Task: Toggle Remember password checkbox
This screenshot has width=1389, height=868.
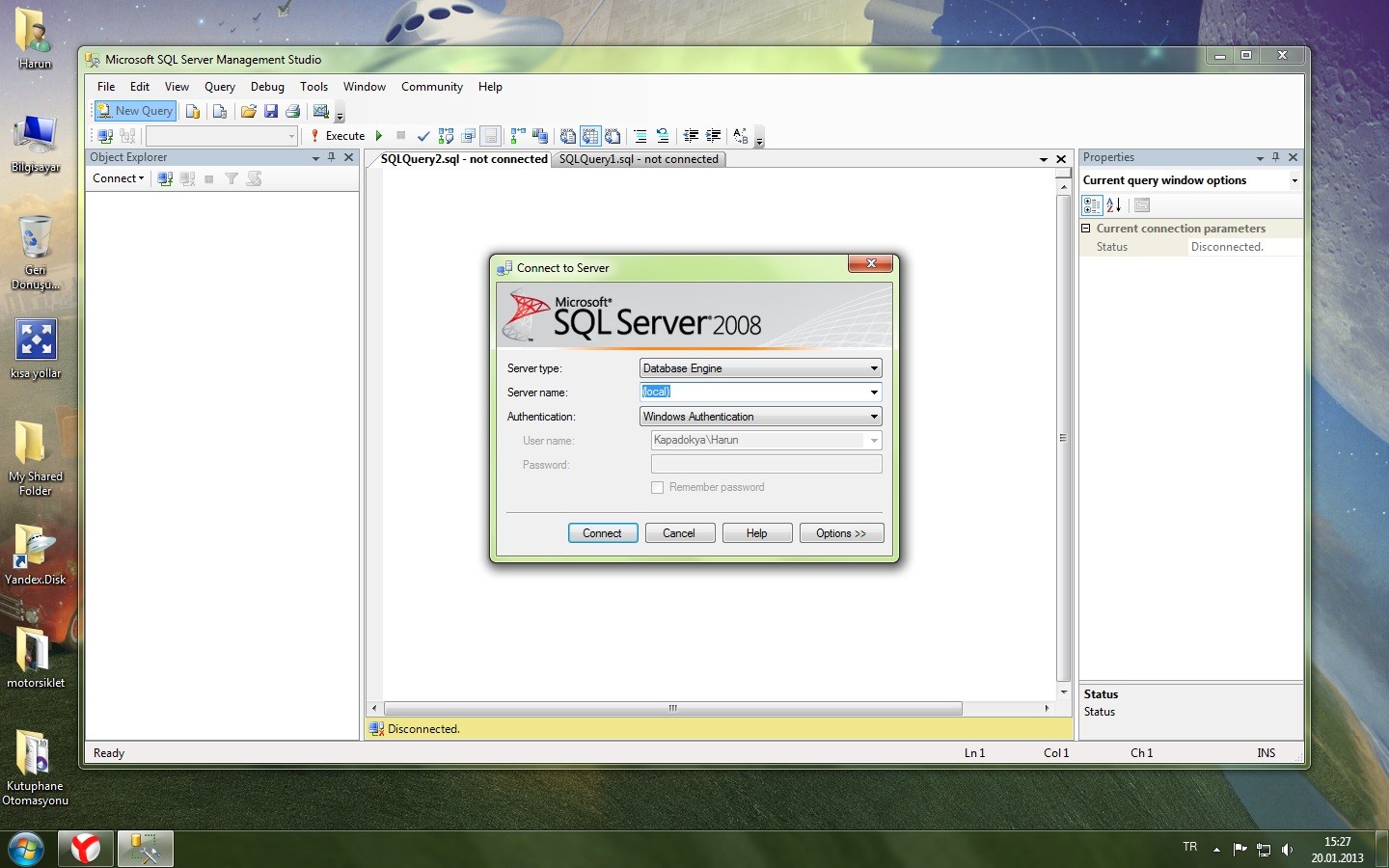Action: (x=658, y=488)
